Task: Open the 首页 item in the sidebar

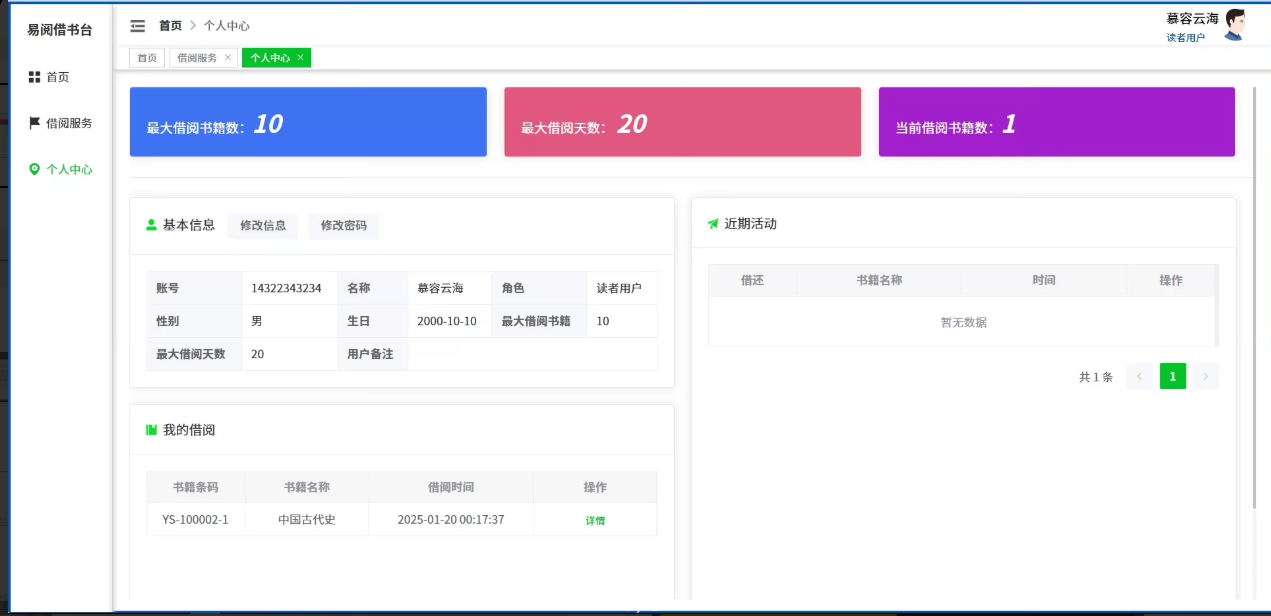Action: pyautogui.click(x=57, y=77)
